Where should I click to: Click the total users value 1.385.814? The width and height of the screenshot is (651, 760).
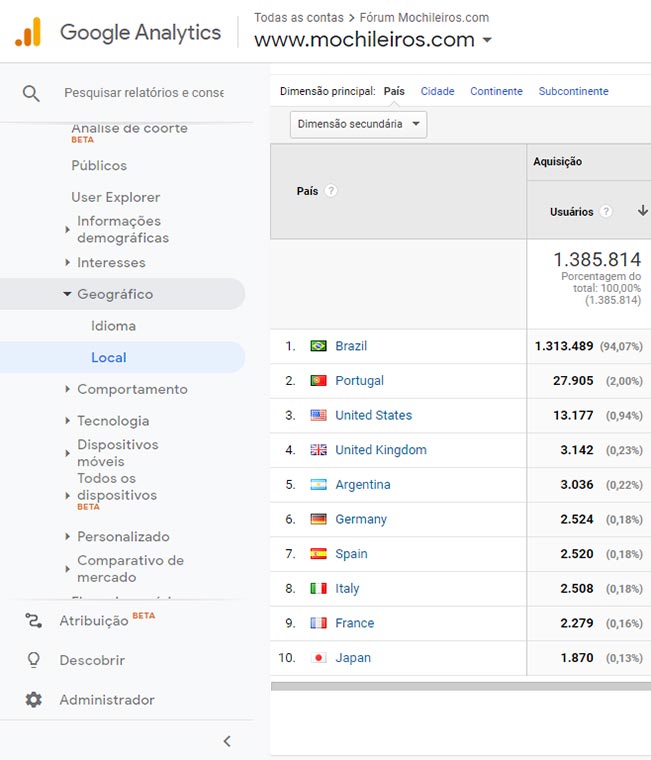pyautogui.click(x=597, y=259)
